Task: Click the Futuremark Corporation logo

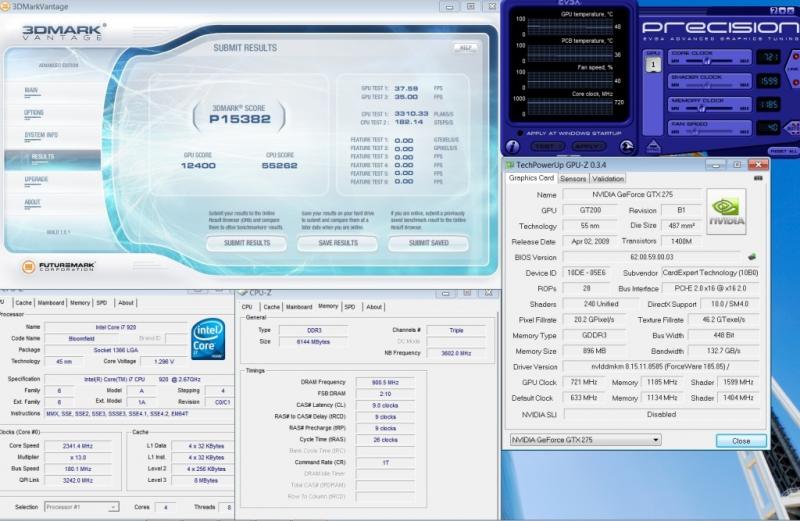Action: (x=59, y=266)
